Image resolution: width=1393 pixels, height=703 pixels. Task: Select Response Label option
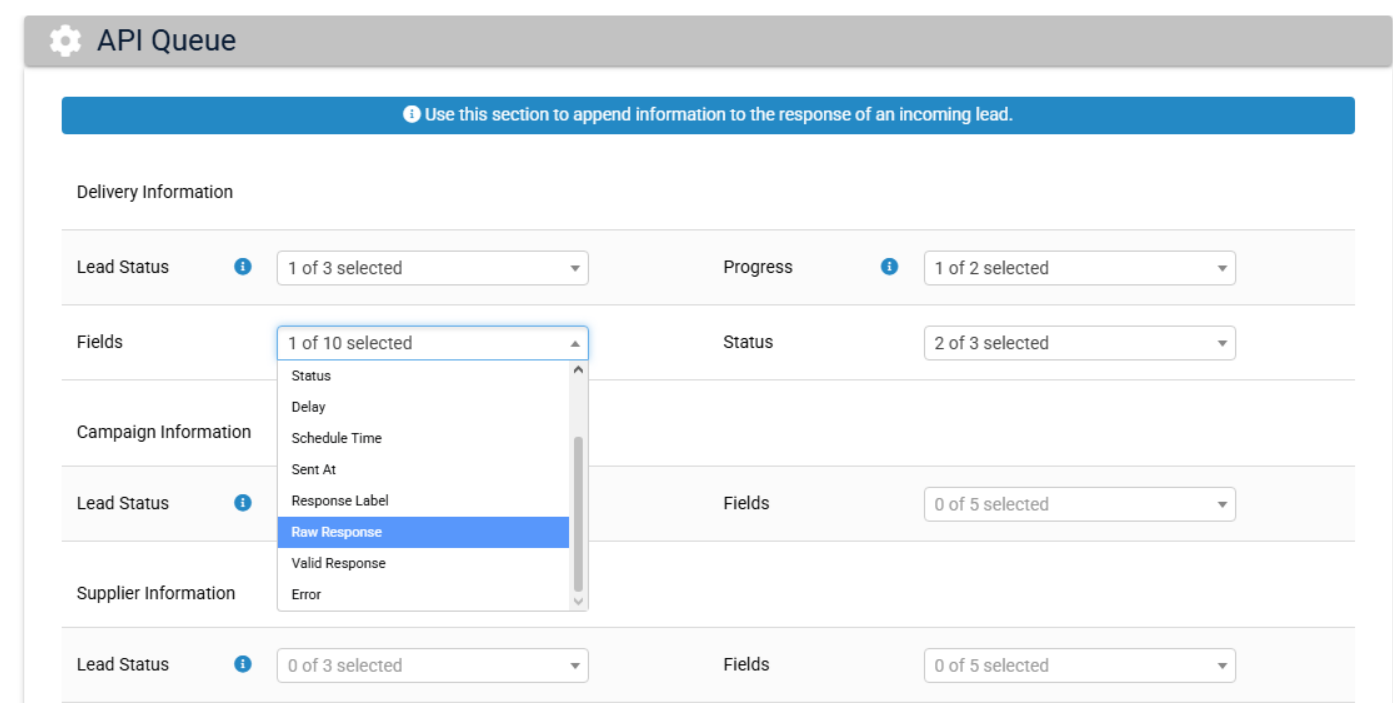coord(423,500)
